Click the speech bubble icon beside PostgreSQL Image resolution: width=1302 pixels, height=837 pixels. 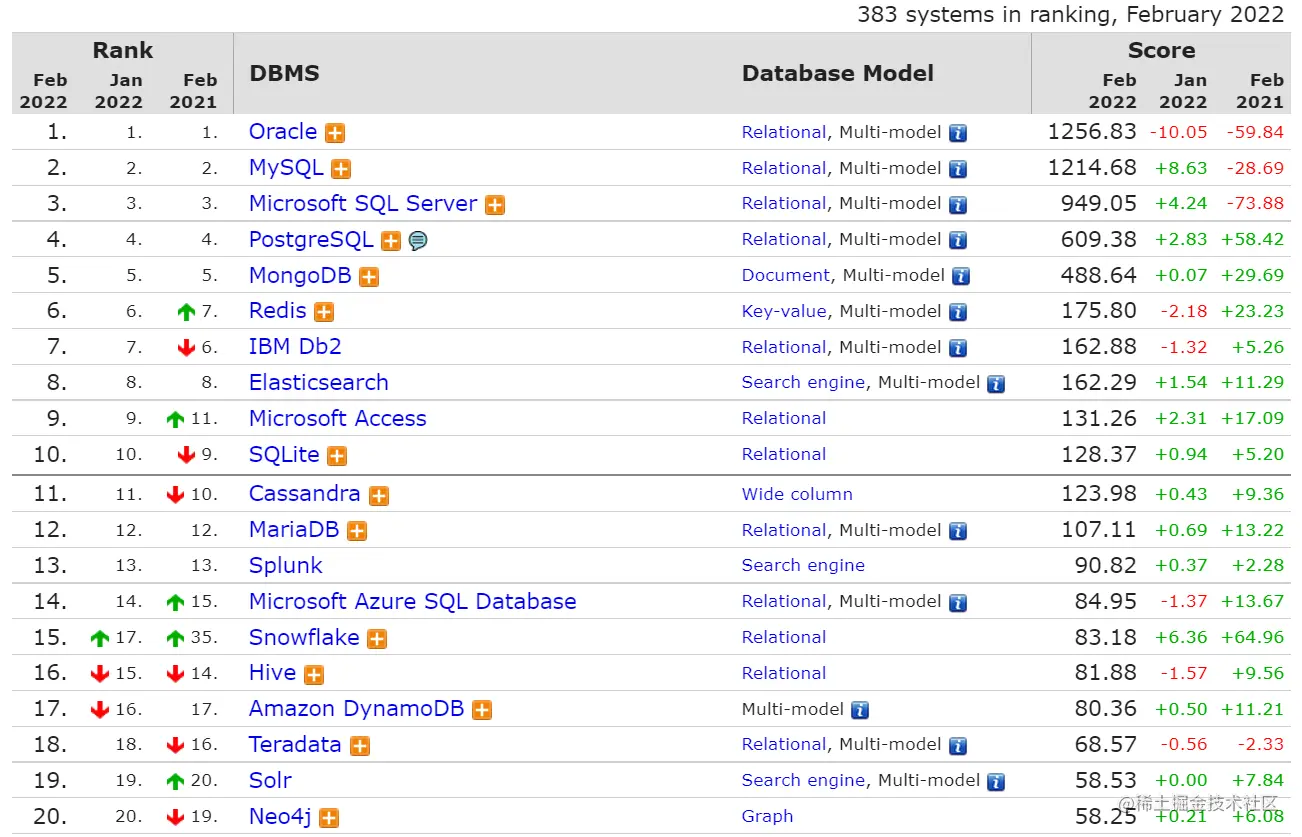pos(418,241)
